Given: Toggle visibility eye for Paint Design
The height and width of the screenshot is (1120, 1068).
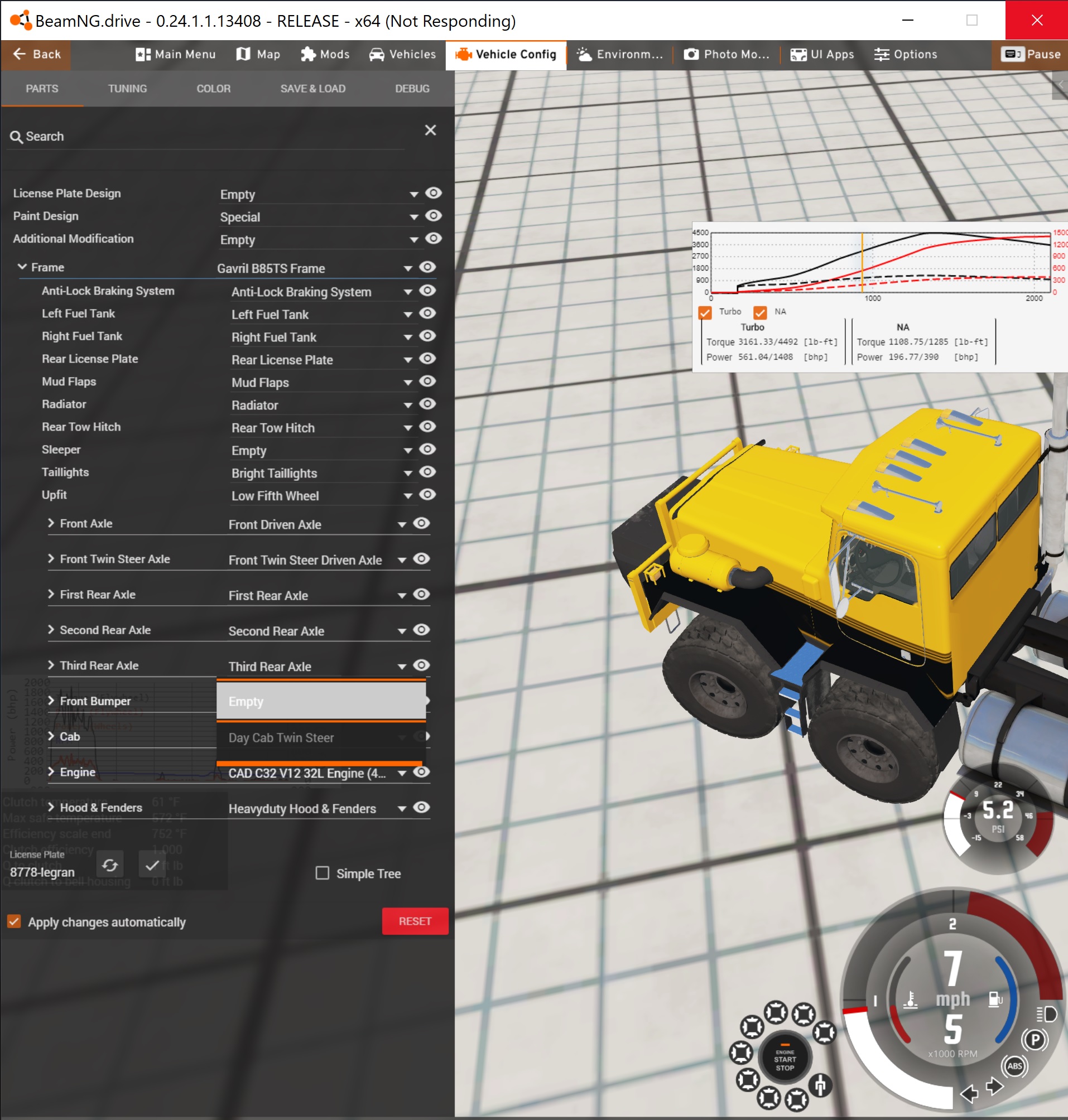Looking at the screenshot, I should click(x=433, y=216).
